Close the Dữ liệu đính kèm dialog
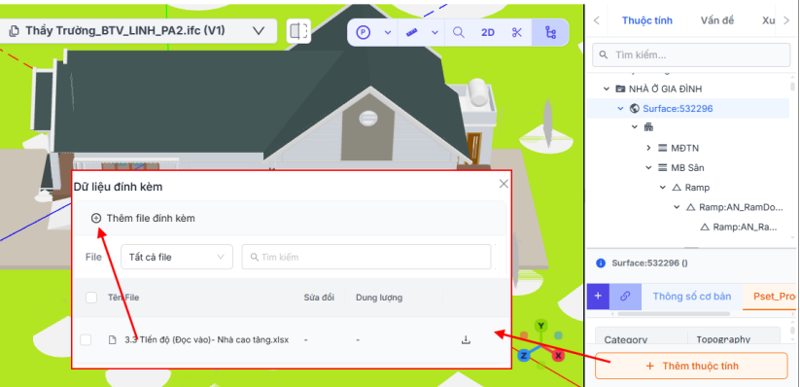The height and width of the screenshot is (387, 800). pos(504,184)
